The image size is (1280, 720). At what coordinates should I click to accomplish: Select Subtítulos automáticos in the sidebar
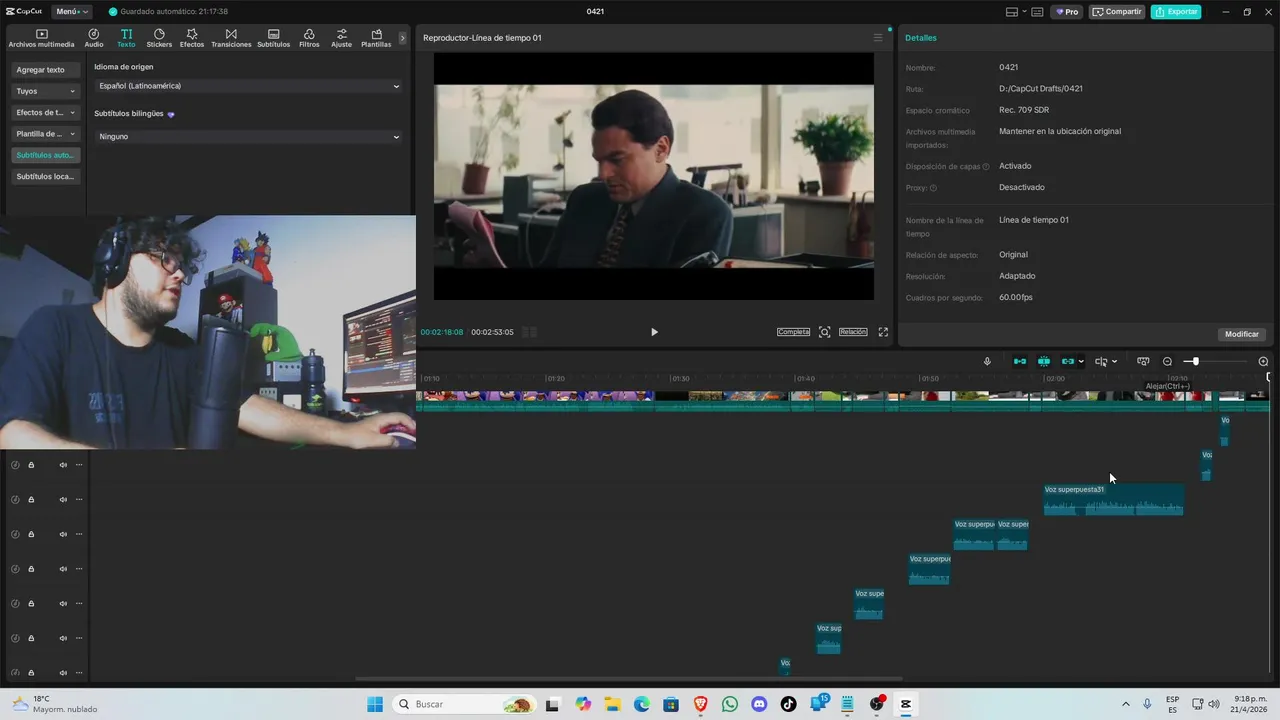point(46,155)
